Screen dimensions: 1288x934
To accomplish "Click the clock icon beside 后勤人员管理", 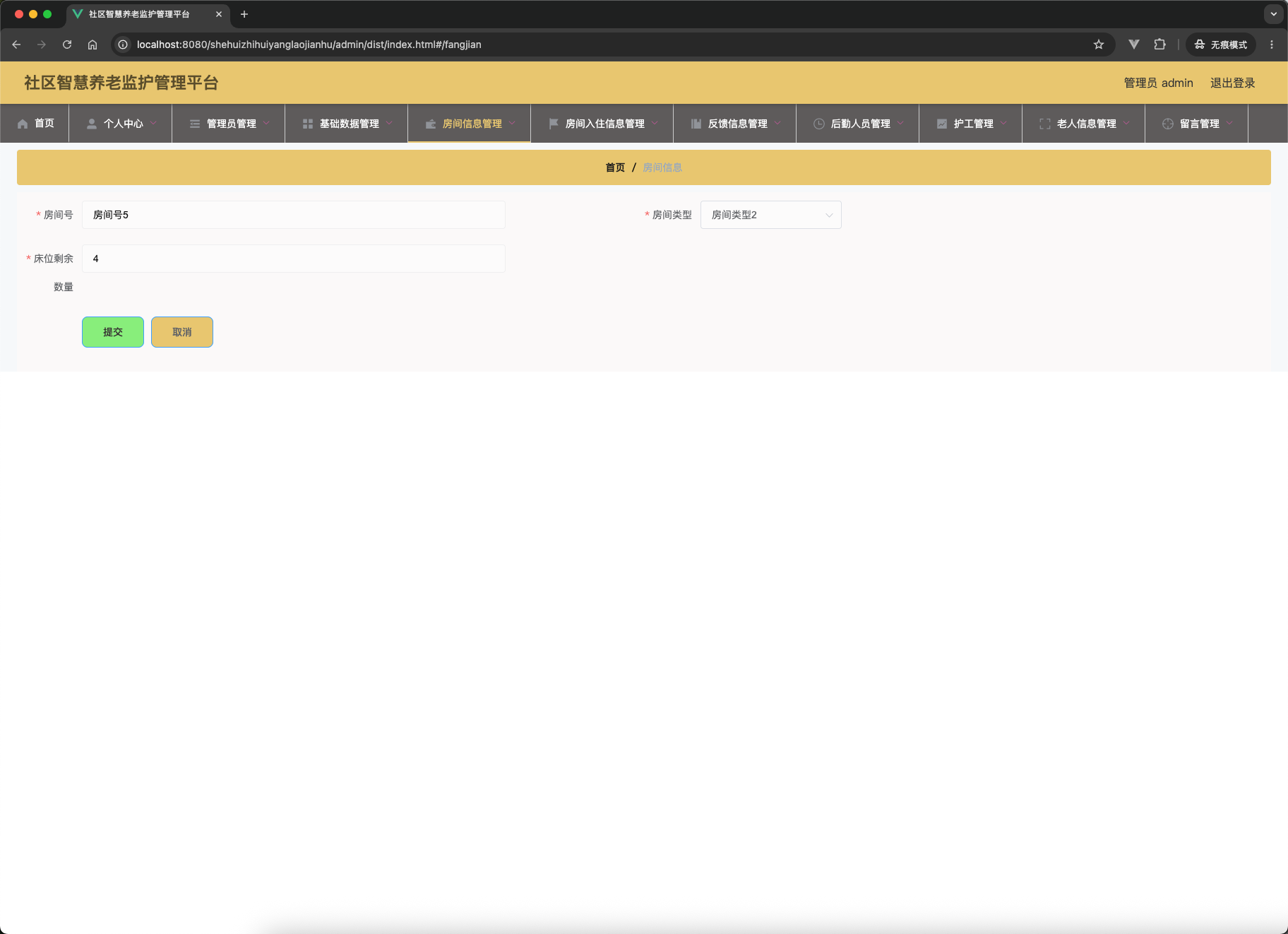I will pos(819,124).
